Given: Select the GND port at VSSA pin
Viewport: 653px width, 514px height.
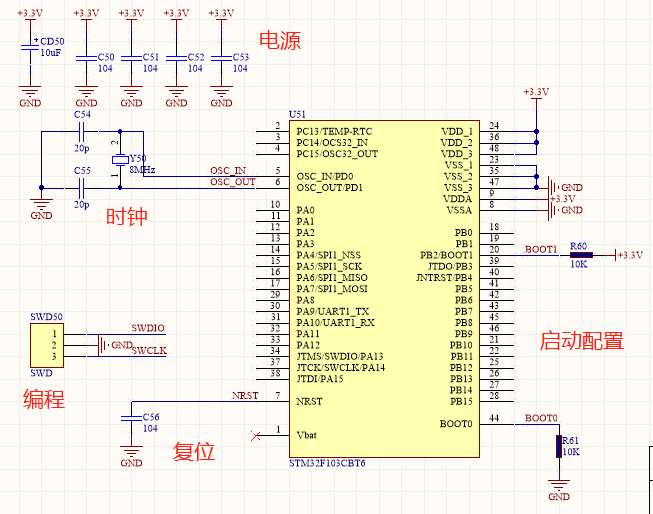Looking at the screenshot, I should (x=565, y=210).
